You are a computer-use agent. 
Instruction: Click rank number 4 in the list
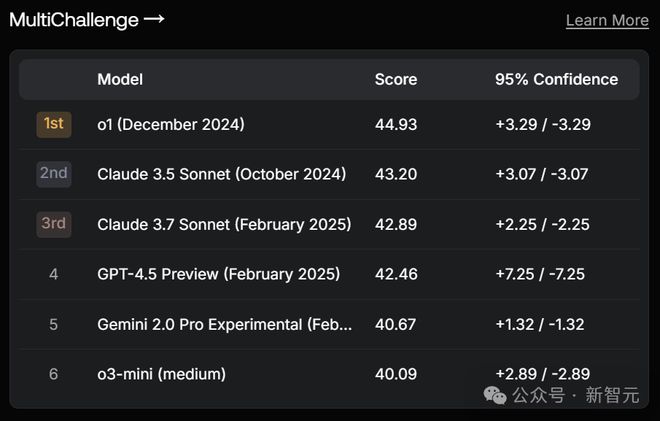coord(53,274)
